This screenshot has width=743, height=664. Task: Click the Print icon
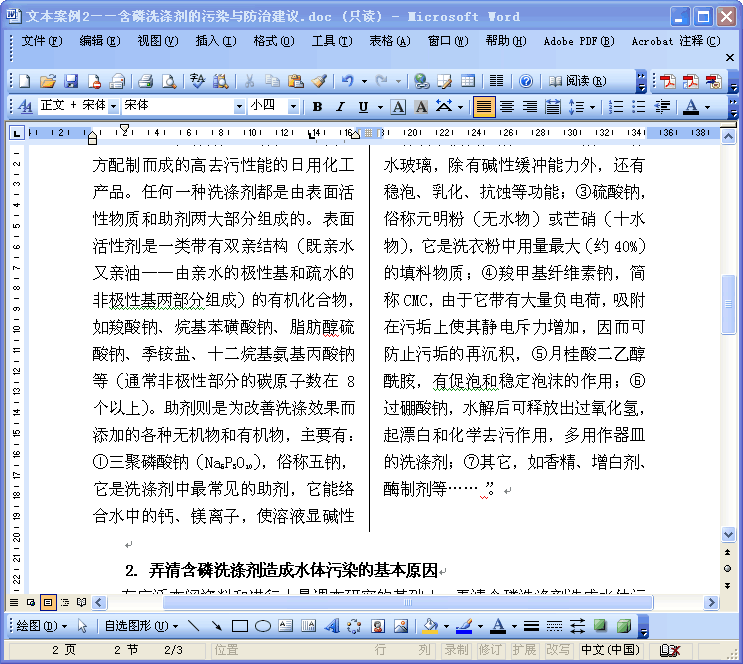(146, 81)
